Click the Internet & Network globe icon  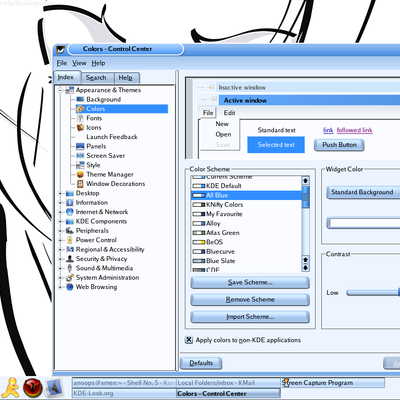click(x=69, y=212)
